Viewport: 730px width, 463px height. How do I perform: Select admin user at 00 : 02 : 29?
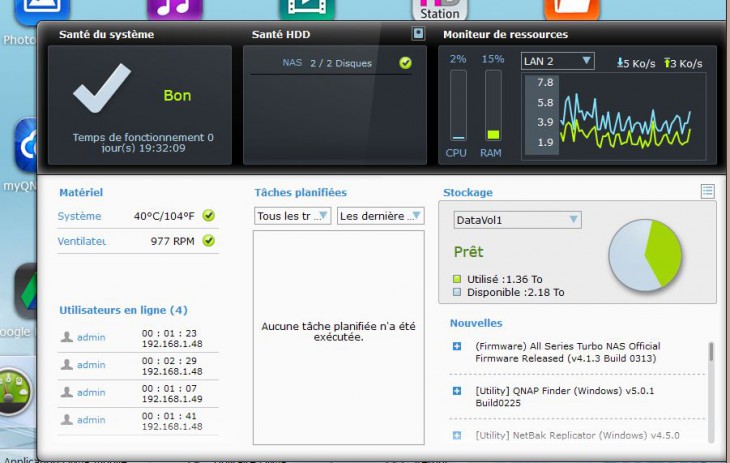pyautogui.click(x=91, y=365)
